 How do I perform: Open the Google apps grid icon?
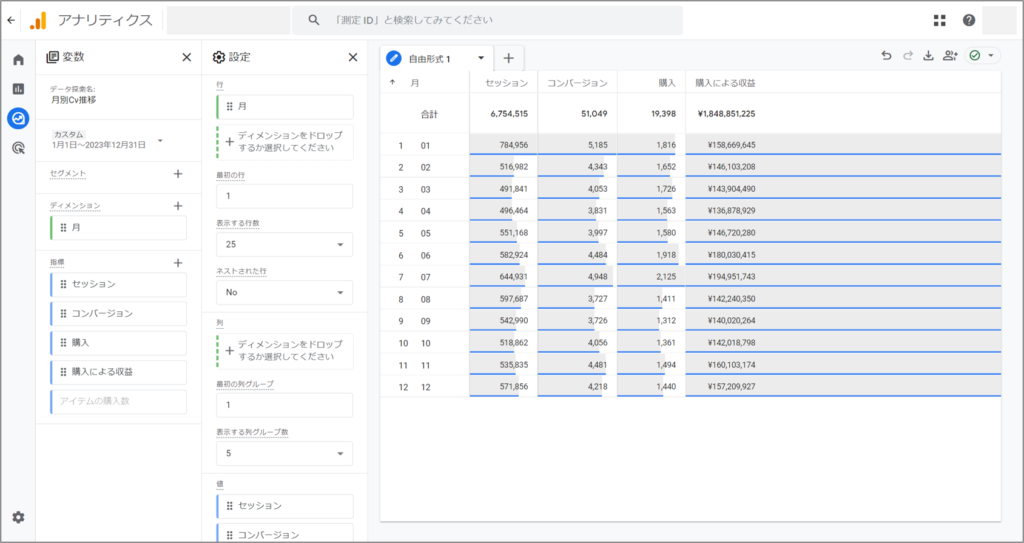pyautogui.click(x=939, y=20)
